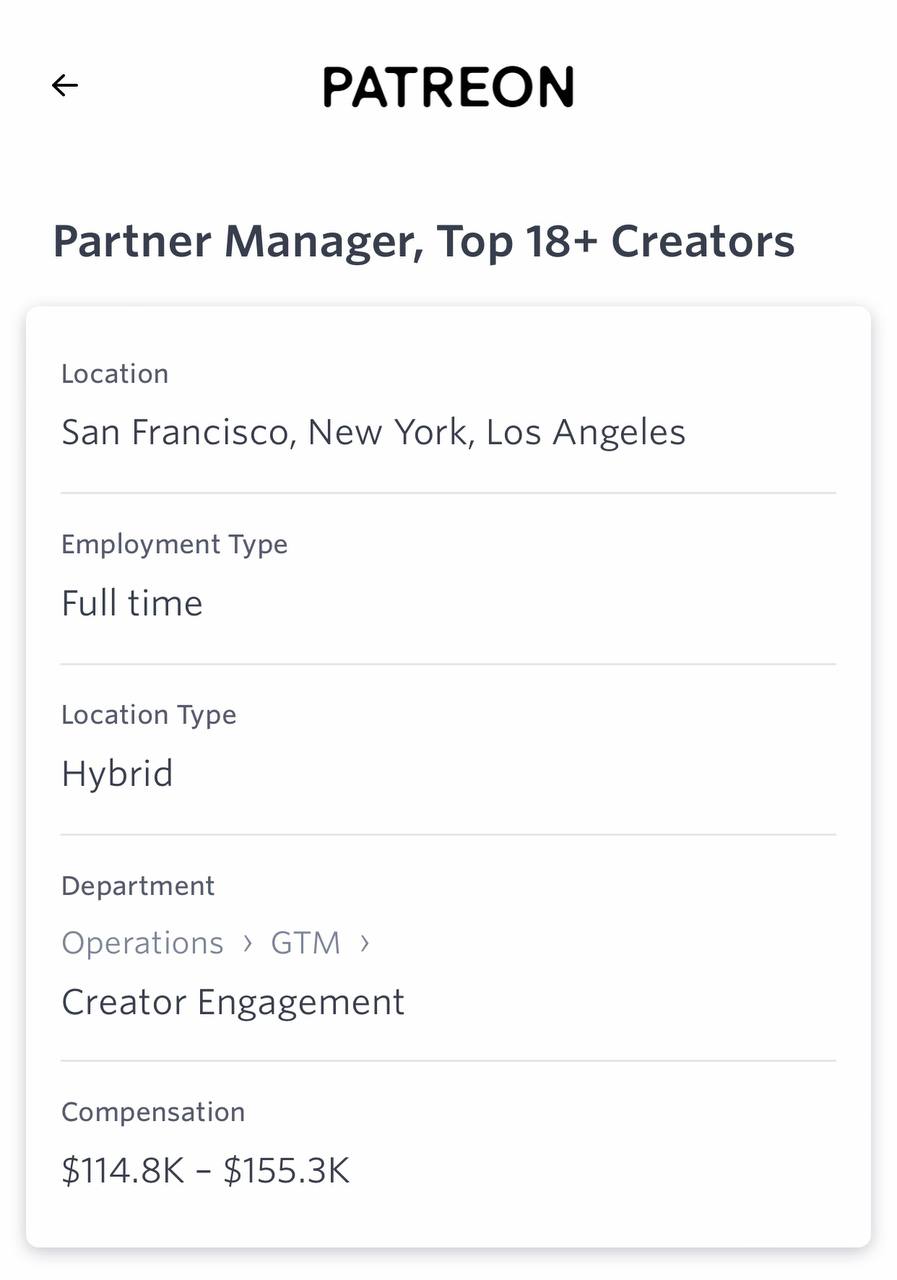Select the Full time value
Image resolution: width=897 pixels, height=1280 pixels.
point(132,603)
